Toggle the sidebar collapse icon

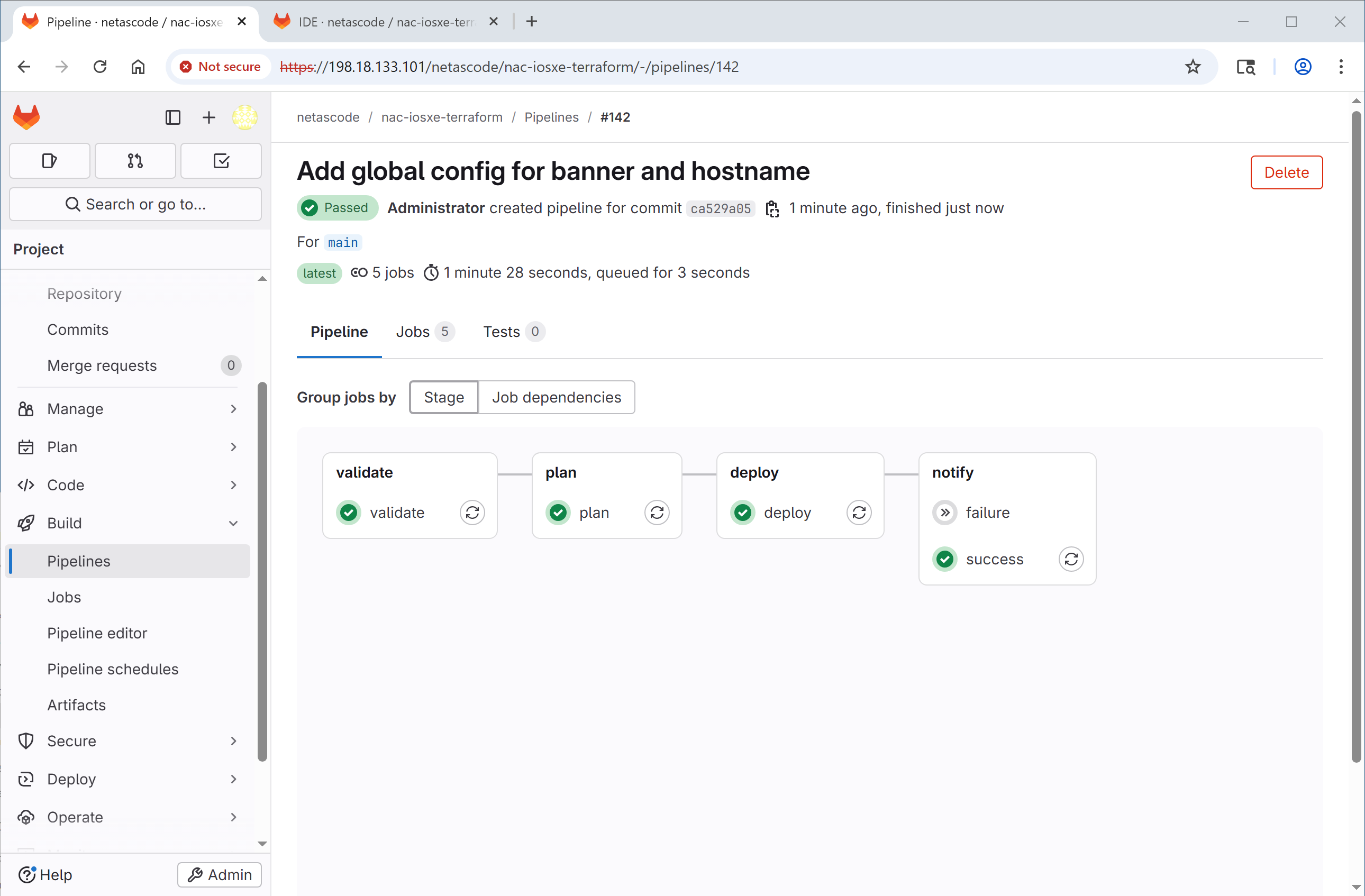[x=172, y=117]
